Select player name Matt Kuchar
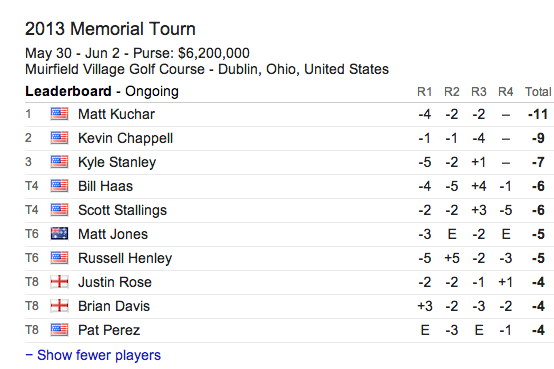The width and height of the screenshot is (554, 369). click(x=116, y=114)
